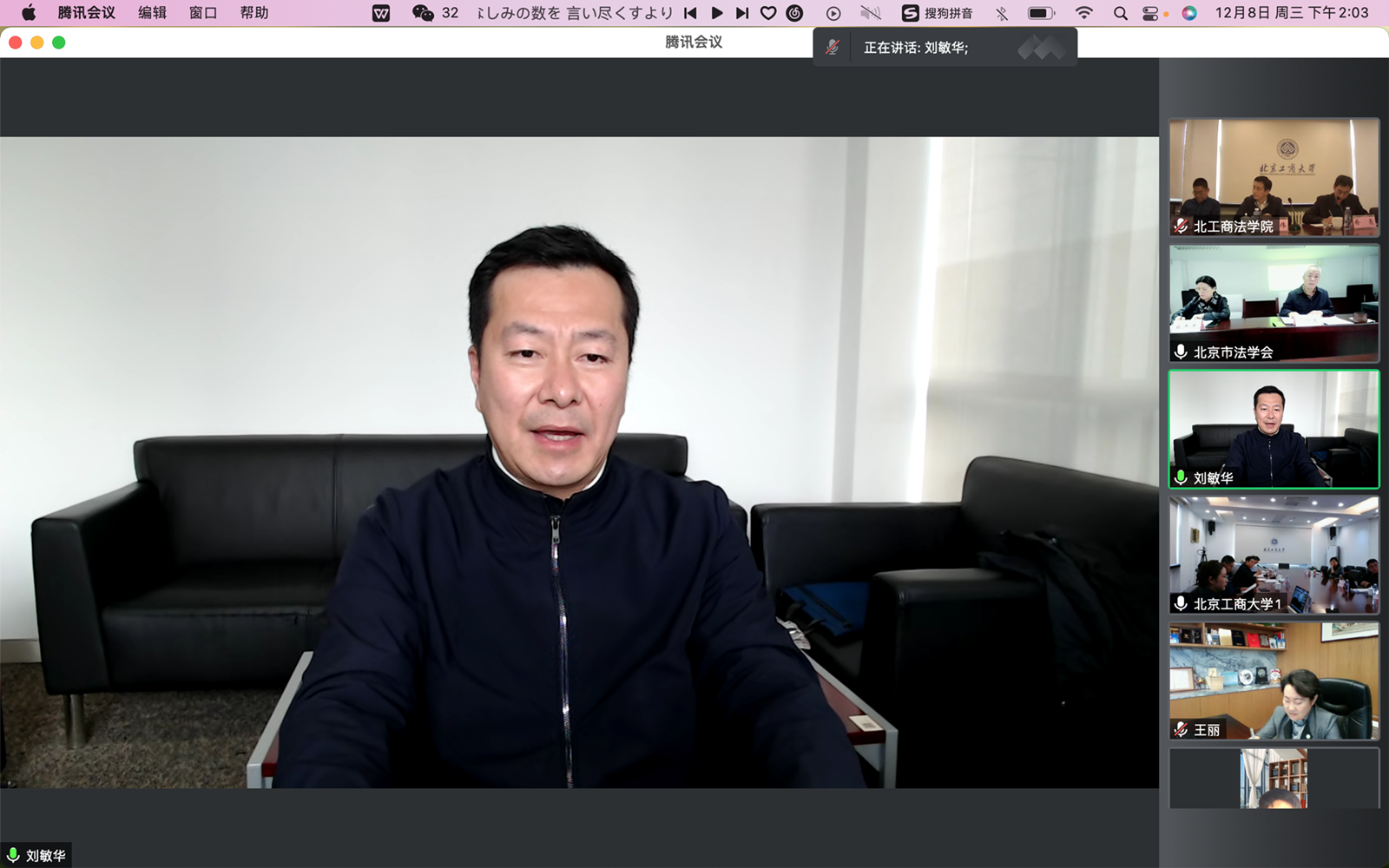This screenshot has width=1389, height=868.
Task: Open Control Center in the menu bar
Action: [1151, 13]
